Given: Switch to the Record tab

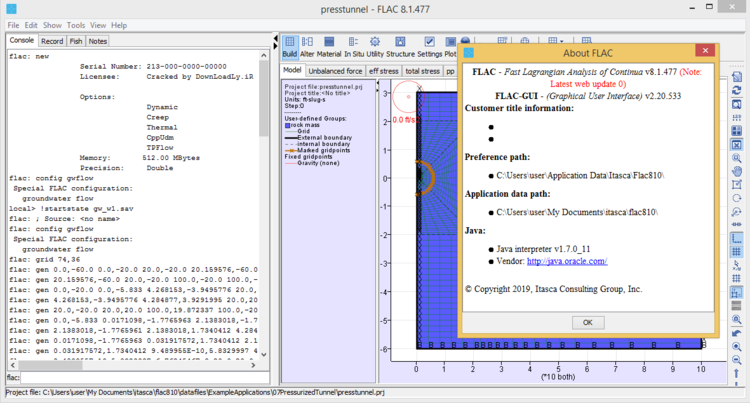Looking at the screenshot, I should point(53,41).
